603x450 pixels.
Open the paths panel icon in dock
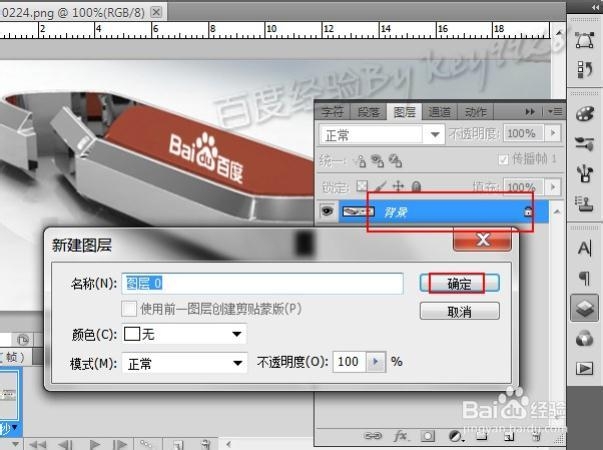[x=584, y=40]
